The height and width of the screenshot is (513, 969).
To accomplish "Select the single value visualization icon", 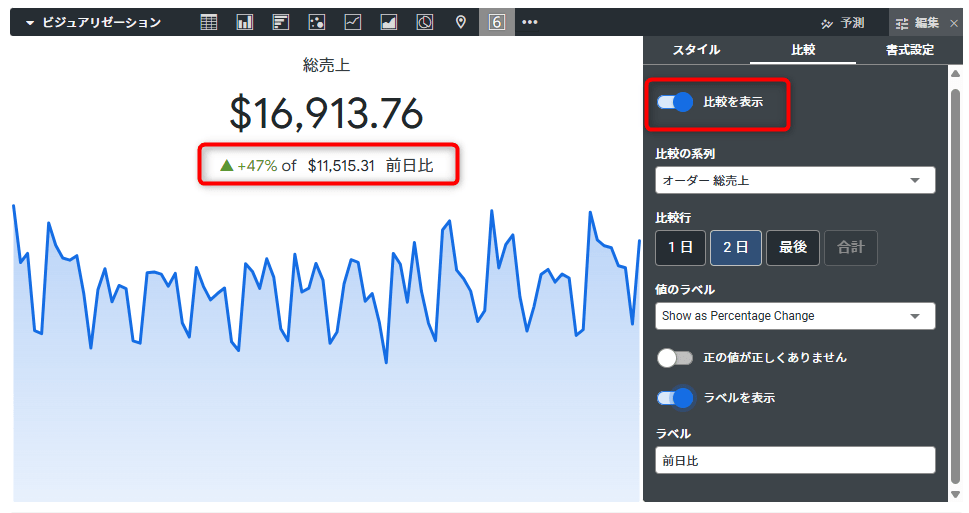I will [497, 22].
